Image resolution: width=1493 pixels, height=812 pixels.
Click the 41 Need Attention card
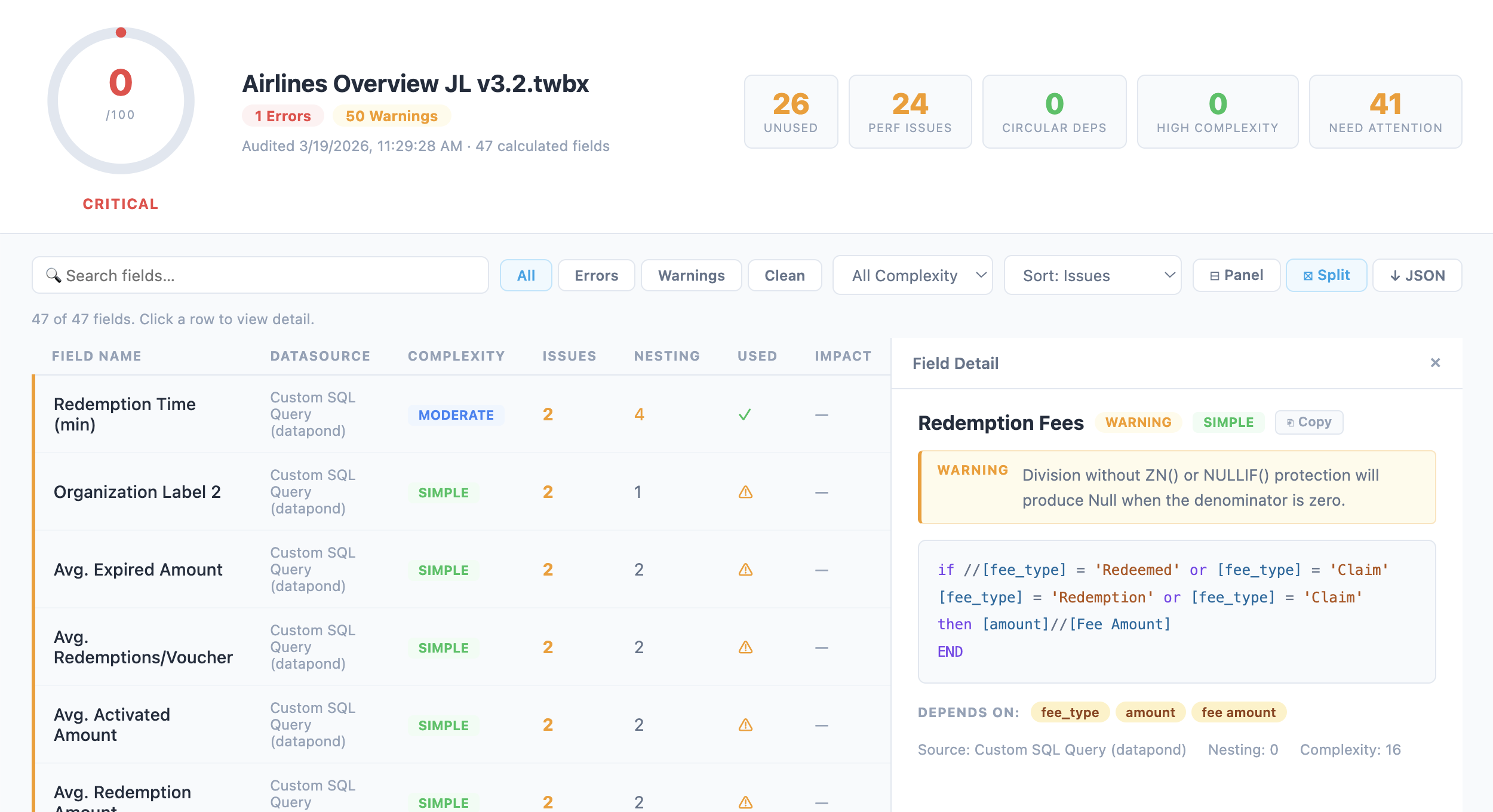(x=1386, y=112)
